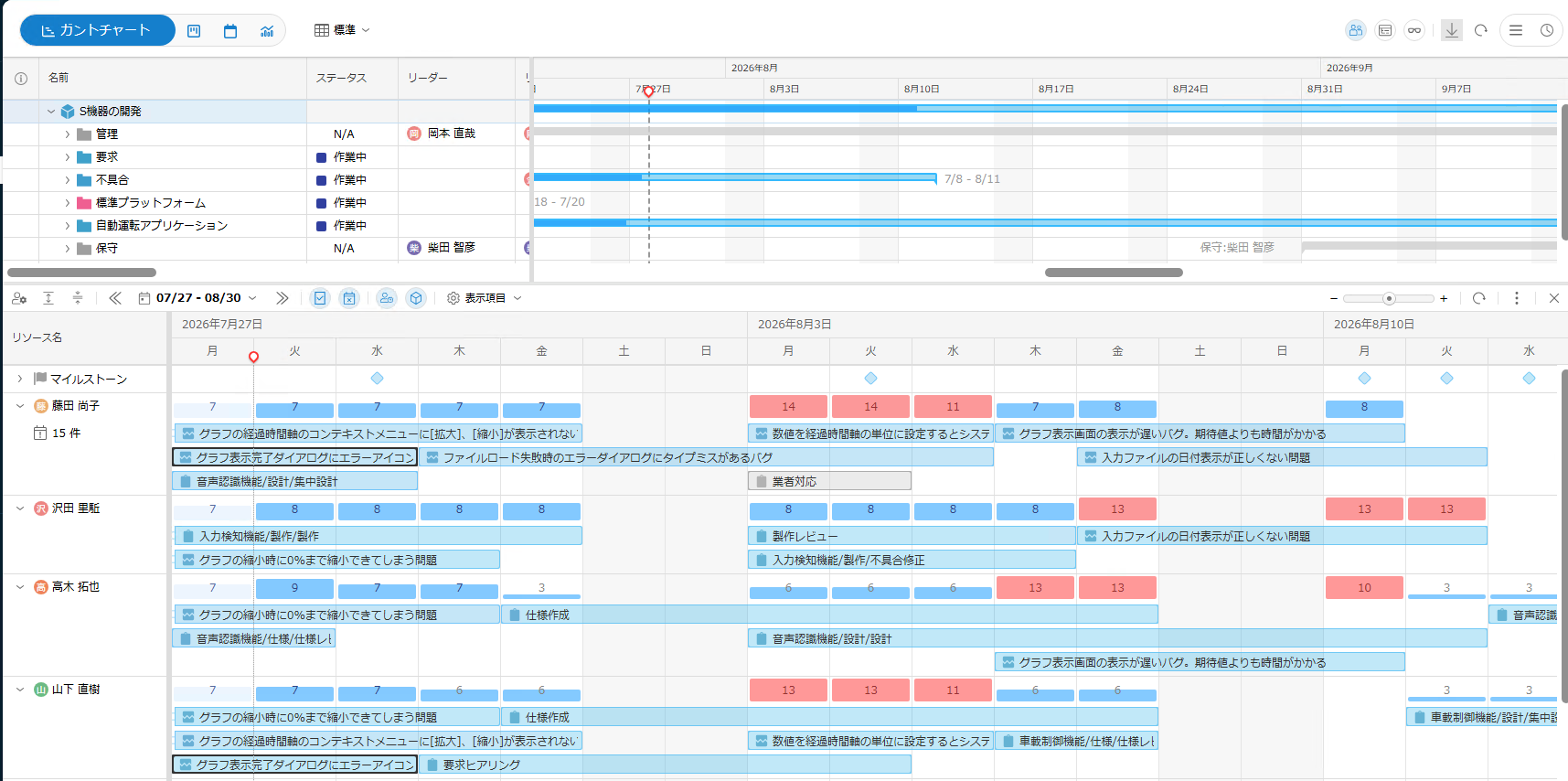Image resolution: width=1568 pixels, height=781 pixels.
Task: Open the 標準 view layout dropdown
Action: click(x=343, y=30)
